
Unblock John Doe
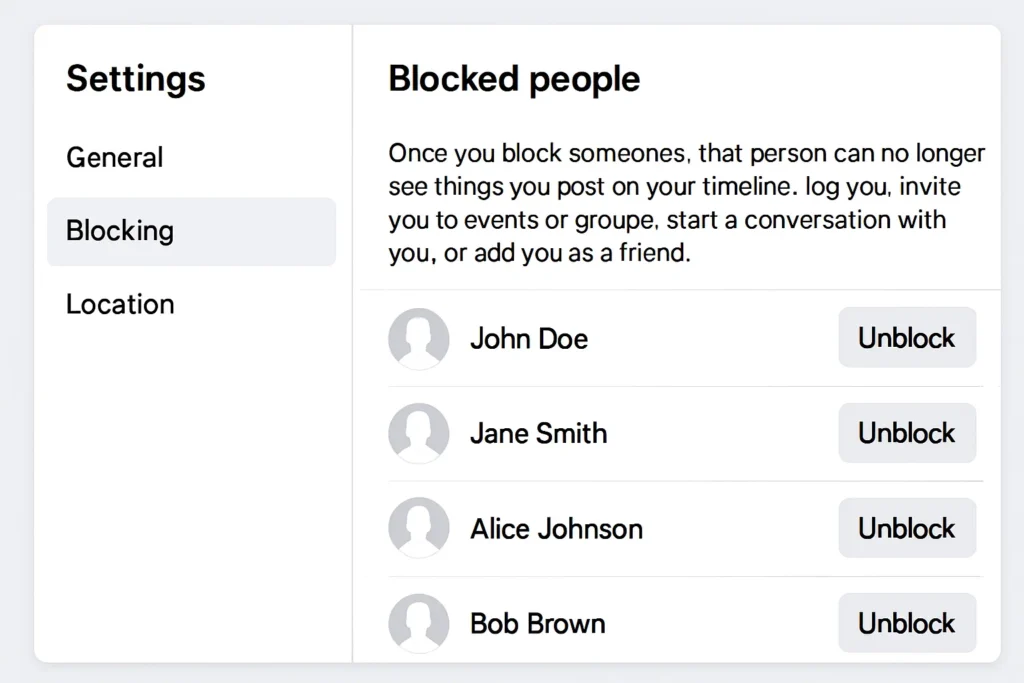906,338
